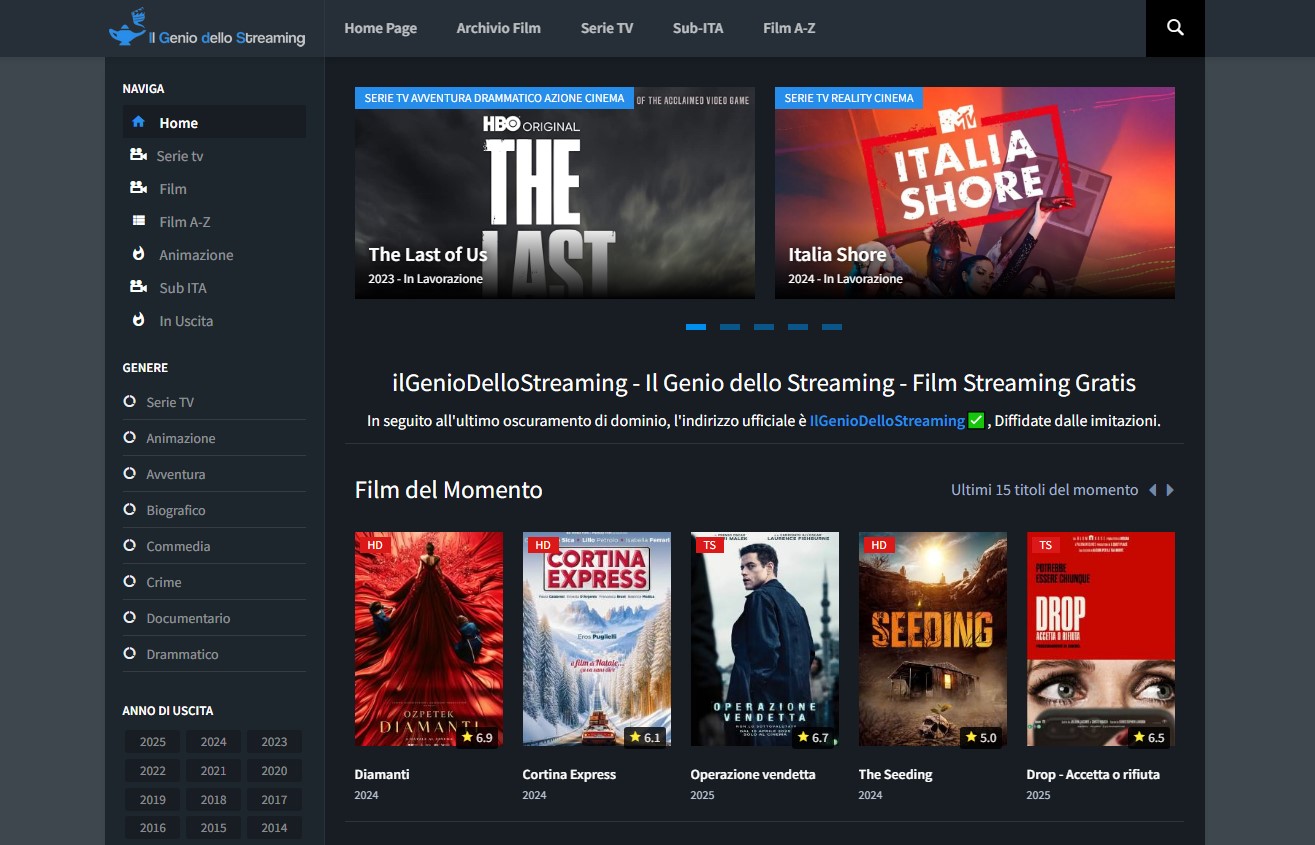1315x845 pixels.
Task: Filter by release year 2024
Action: 213,742
